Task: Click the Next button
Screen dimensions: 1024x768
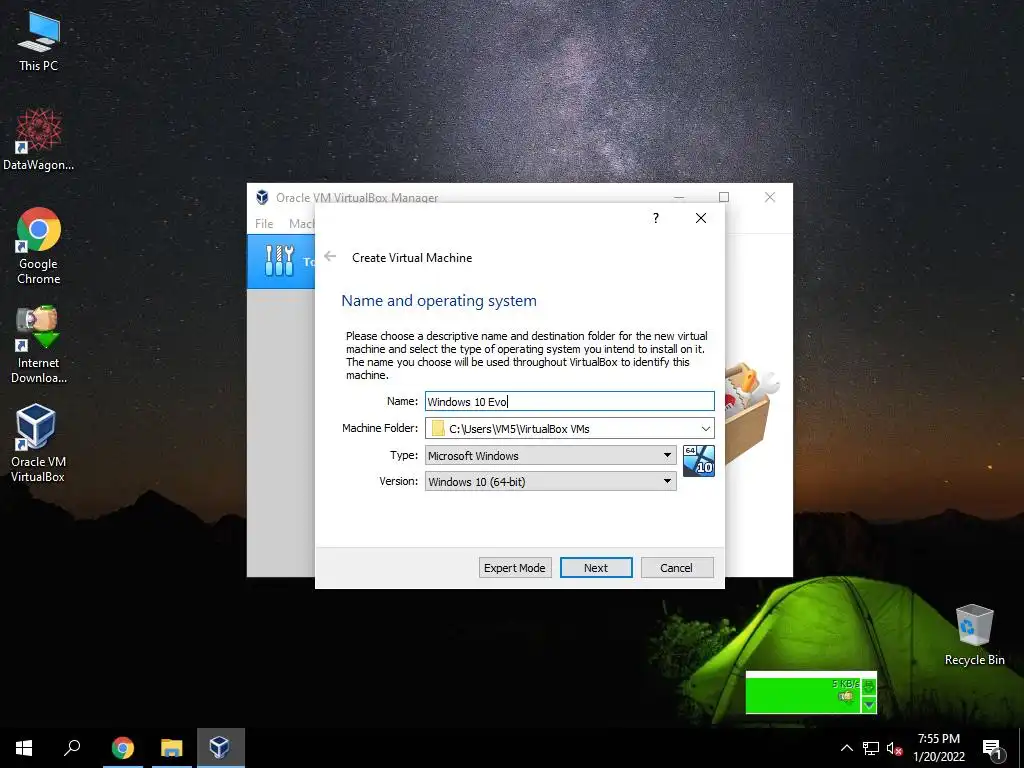Action: [x=596, y=568]
